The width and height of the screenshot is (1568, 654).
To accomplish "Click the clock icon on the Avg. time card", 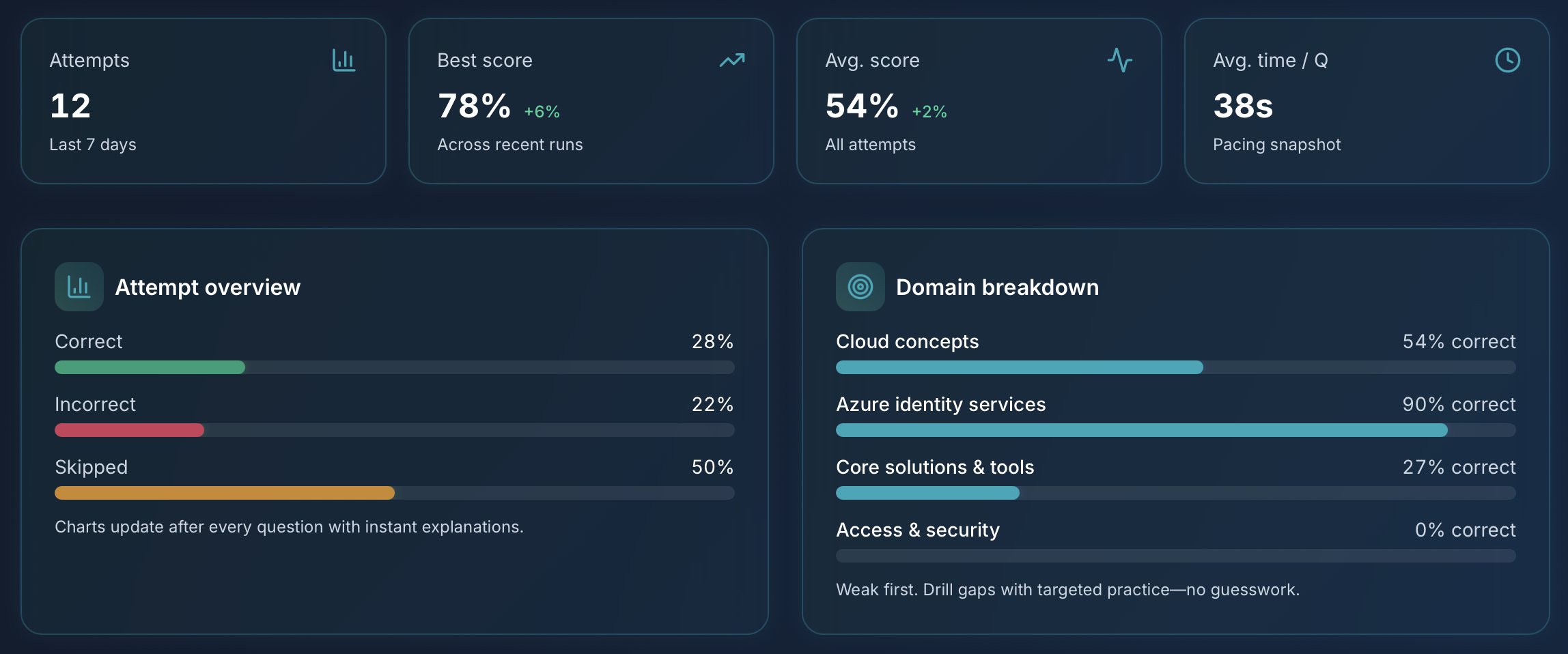I will pos(1507,61).
